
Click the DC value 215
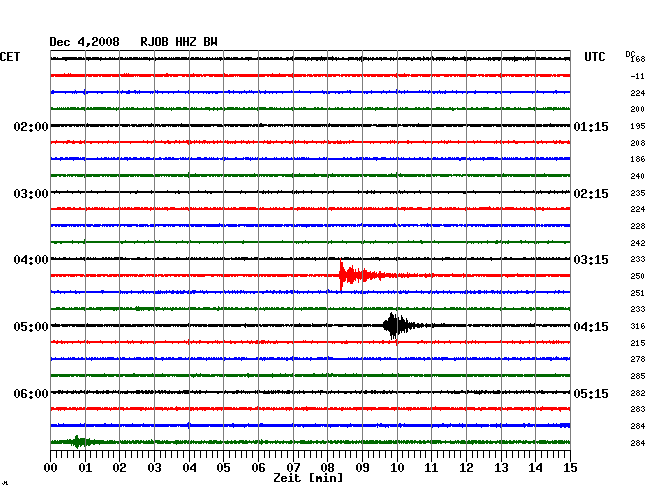[x=638, y=343]
